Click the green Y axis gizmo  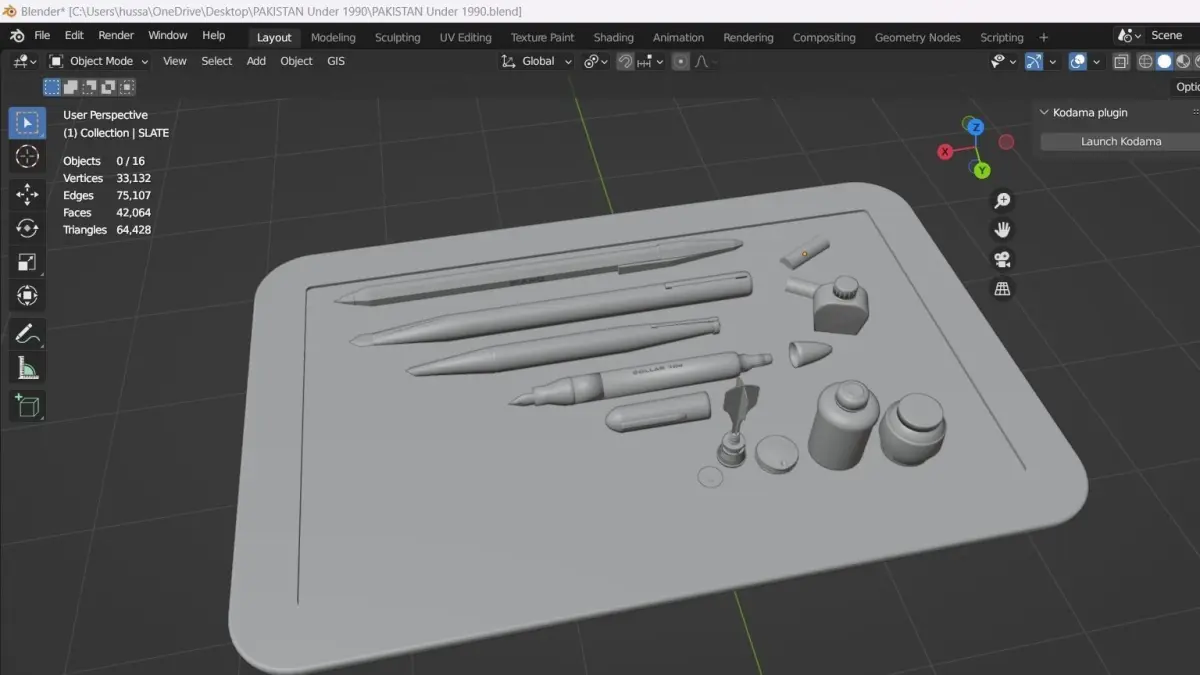tap(982, 171)
